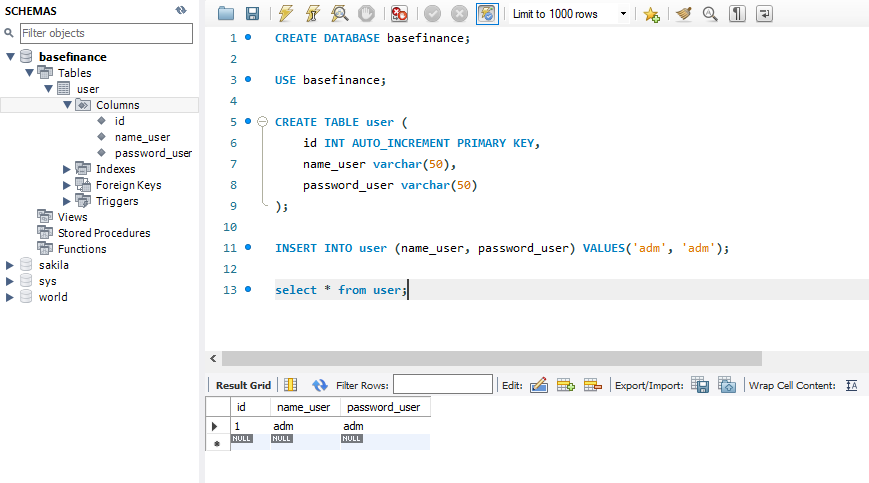
Task: Expand the sakila schema
Action: click(x=9, y=265)
